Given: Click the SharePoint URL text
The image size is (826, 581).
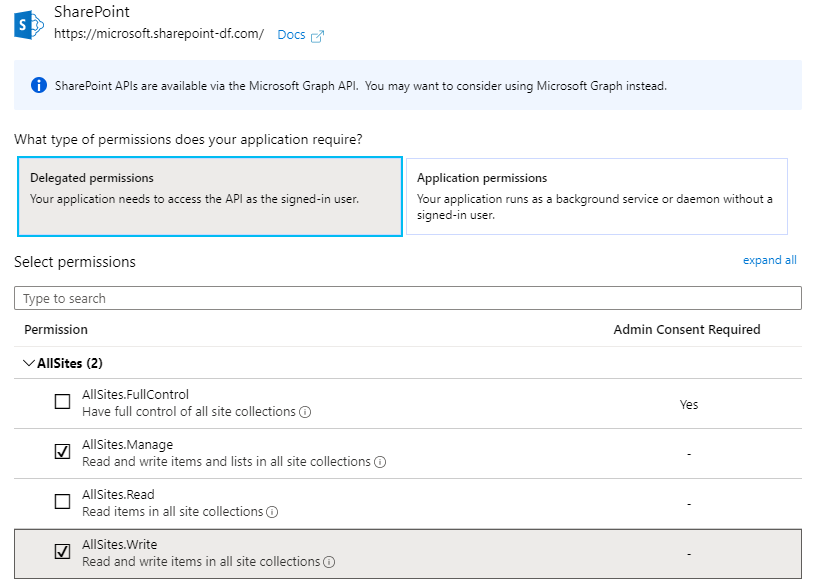Looking at the screenshot, I should click(159, 34).
